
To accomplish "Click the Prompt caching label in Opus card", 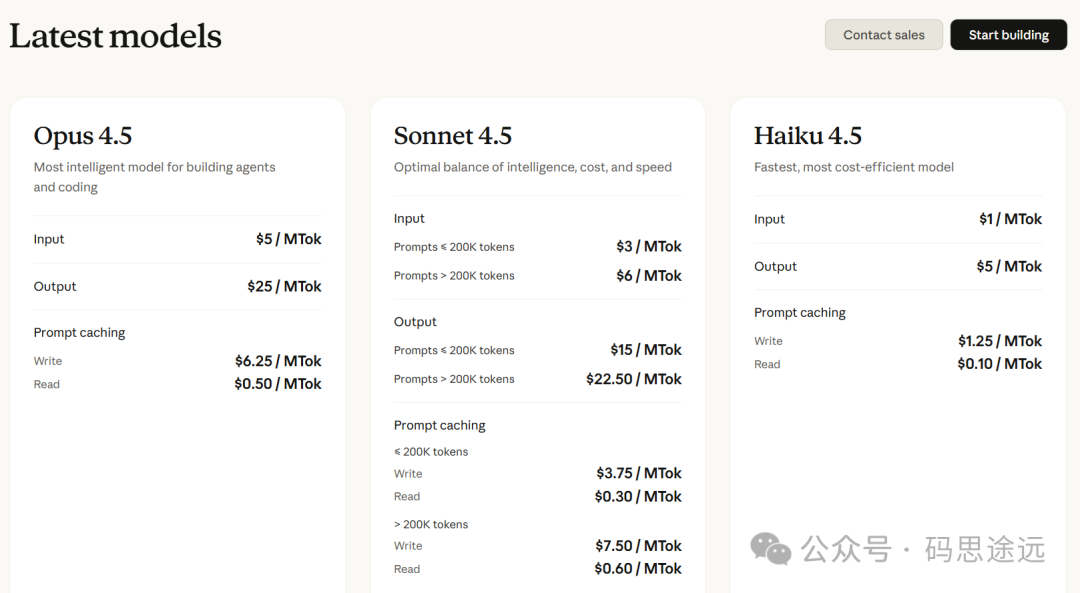I will (80, 332).
